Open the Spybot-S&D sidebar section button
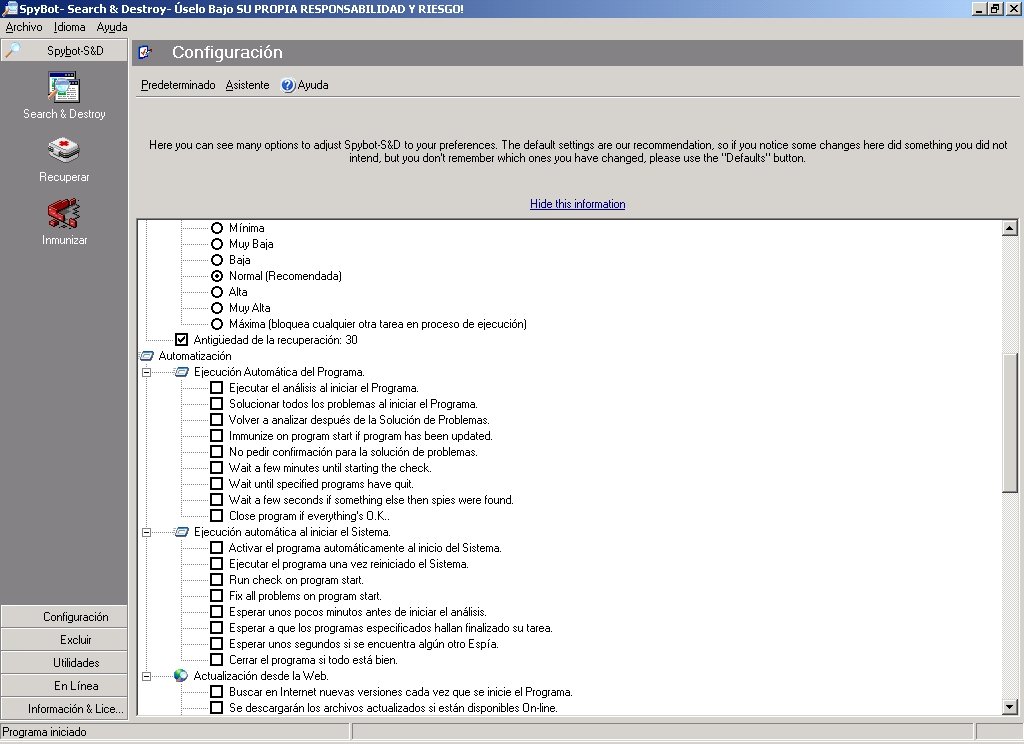The height and width of the screenshot is (744, 1024). 64,50
